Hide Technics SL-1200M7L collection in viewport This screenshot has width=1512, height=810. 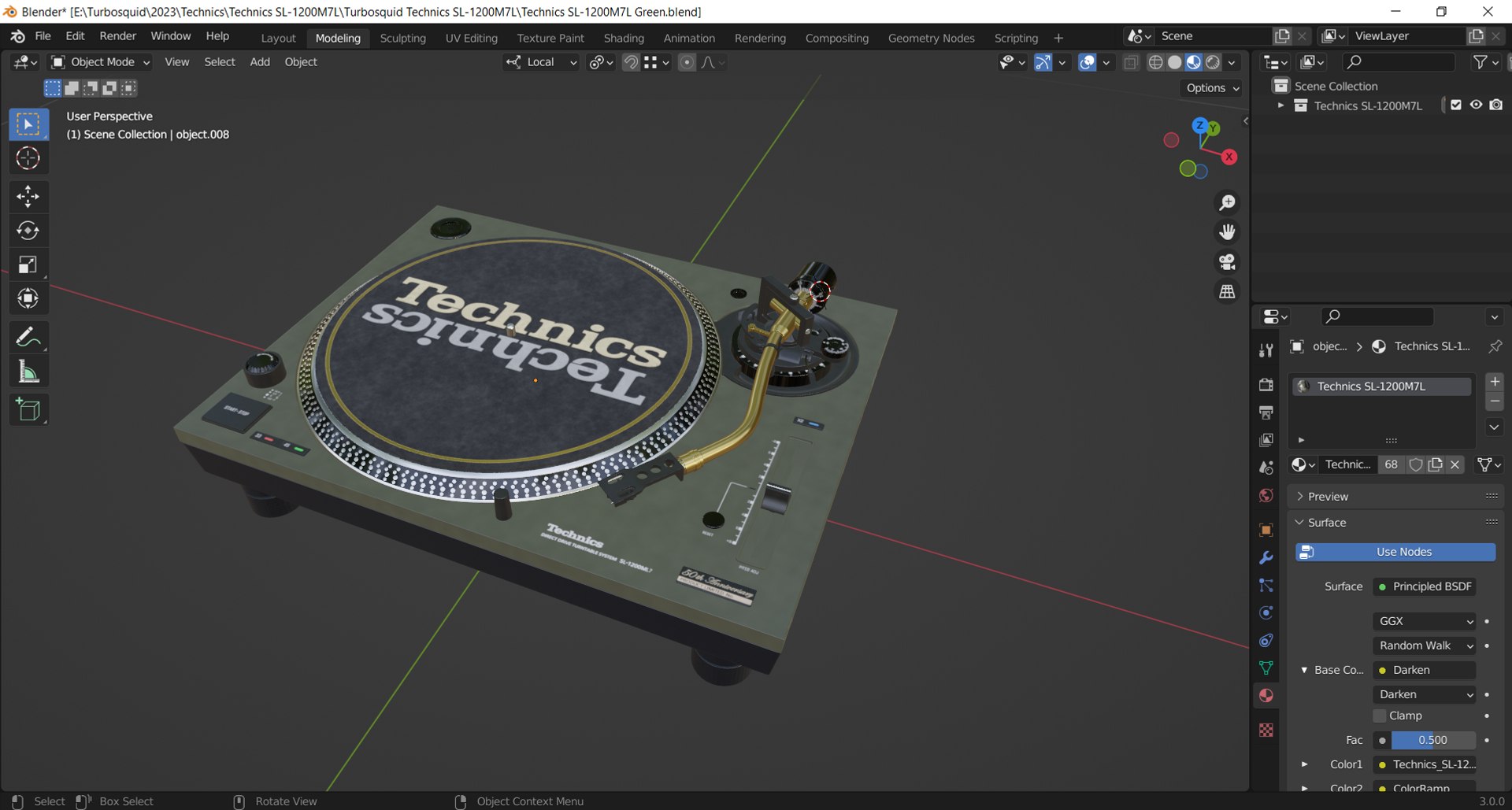[1476, 105]
